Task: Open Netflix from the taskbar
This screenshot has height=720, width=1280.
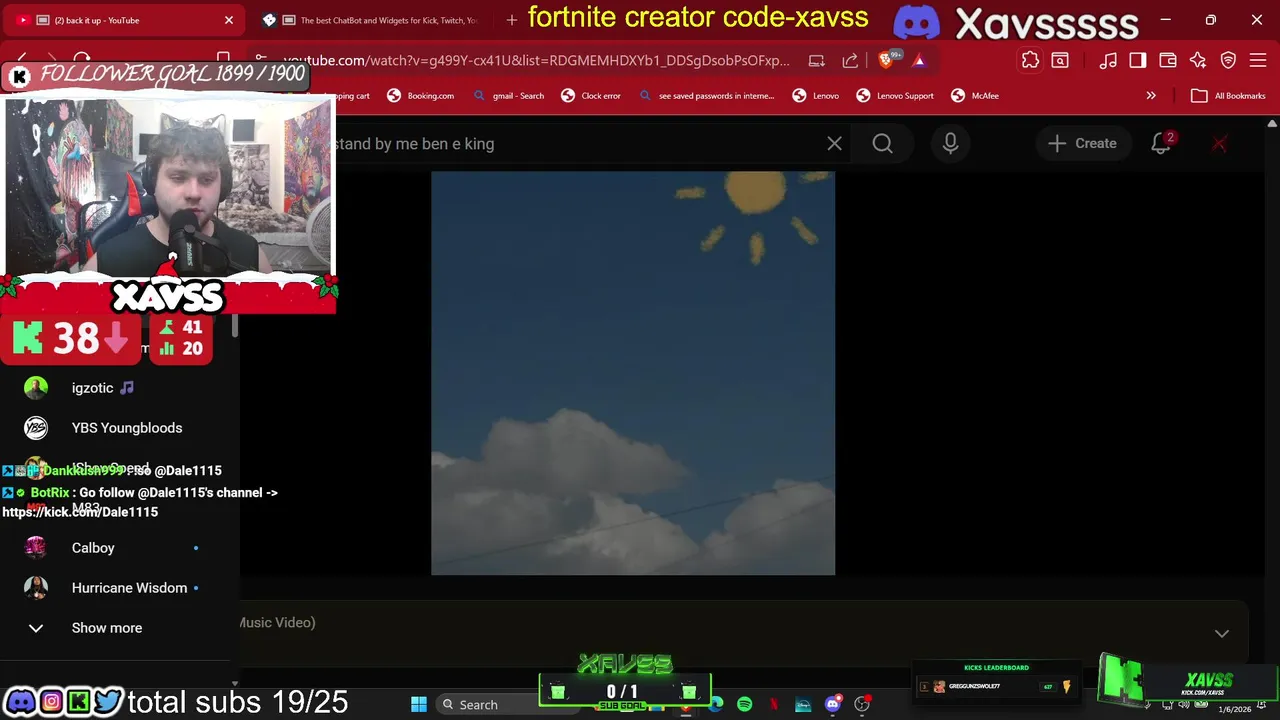Action: coord(773,705)
